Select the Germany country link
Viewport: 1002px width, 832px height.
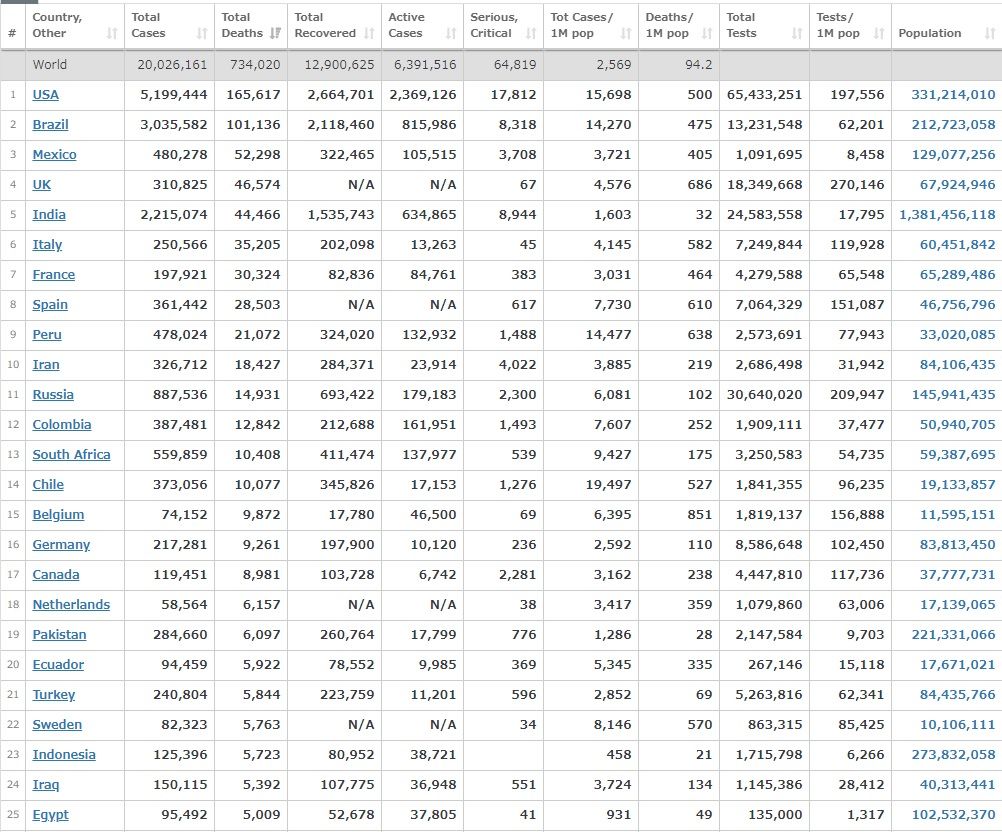tap(61, 545)
